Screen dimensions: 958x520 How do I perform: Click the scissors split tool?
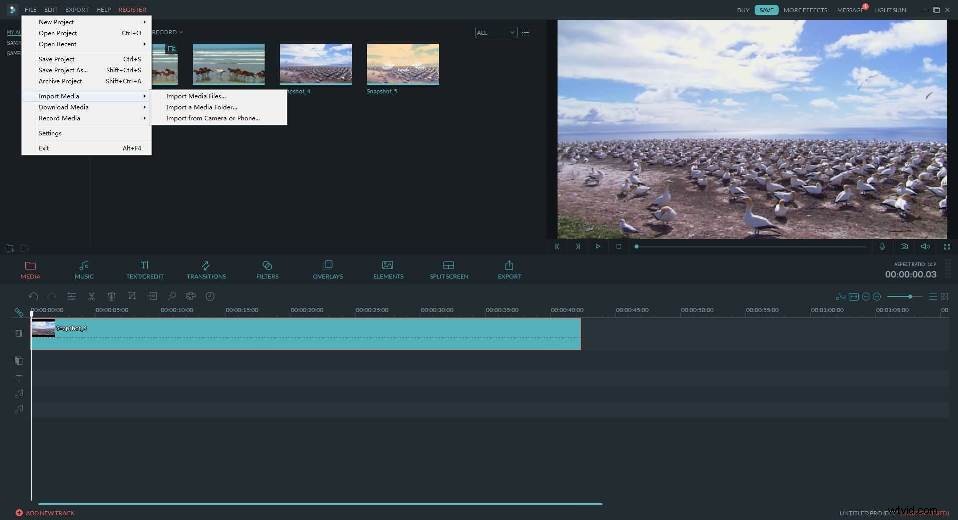tap(92, 296)
